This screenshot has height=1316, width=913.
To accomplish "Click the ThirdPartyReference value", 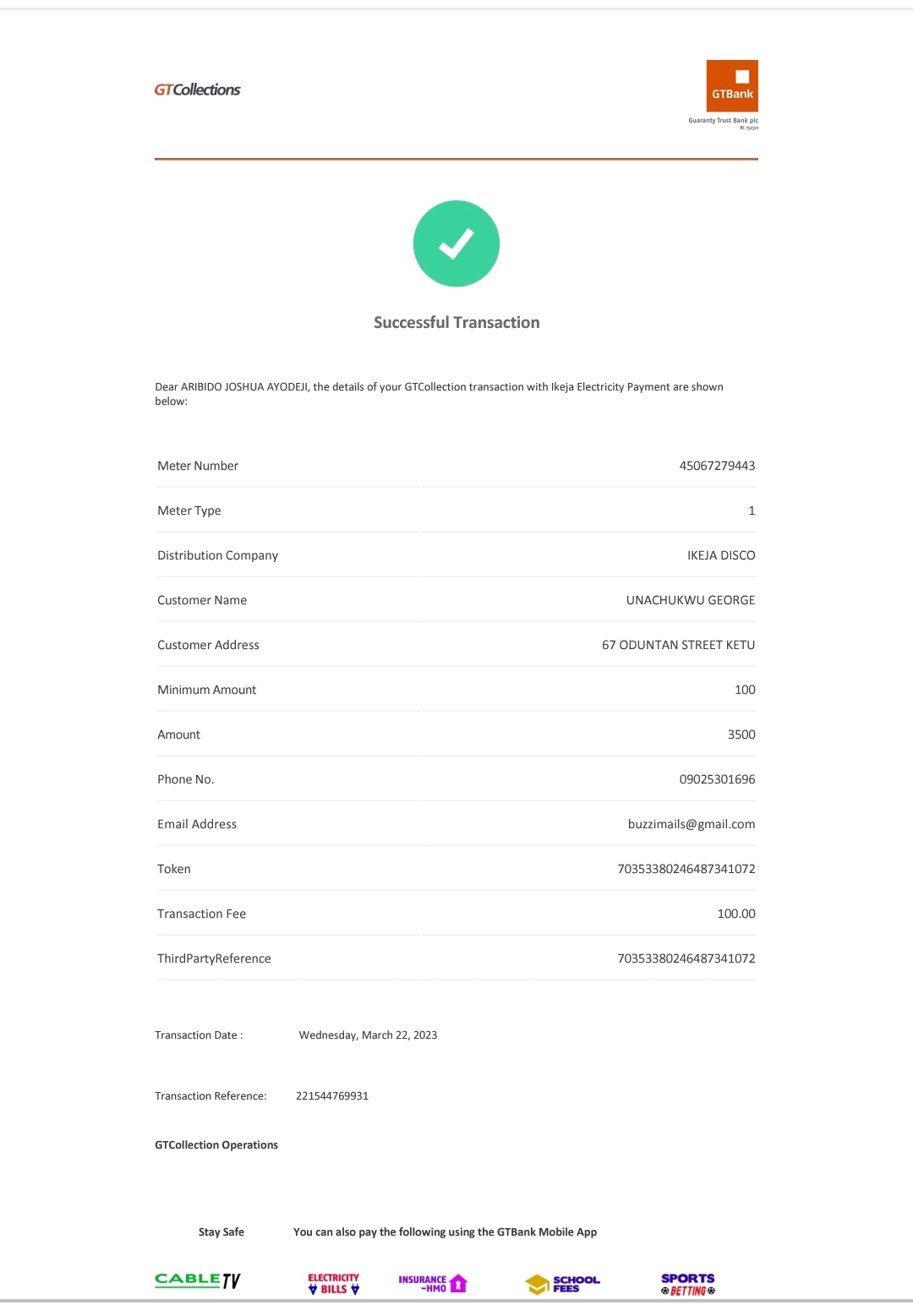I will pos(686,958).
